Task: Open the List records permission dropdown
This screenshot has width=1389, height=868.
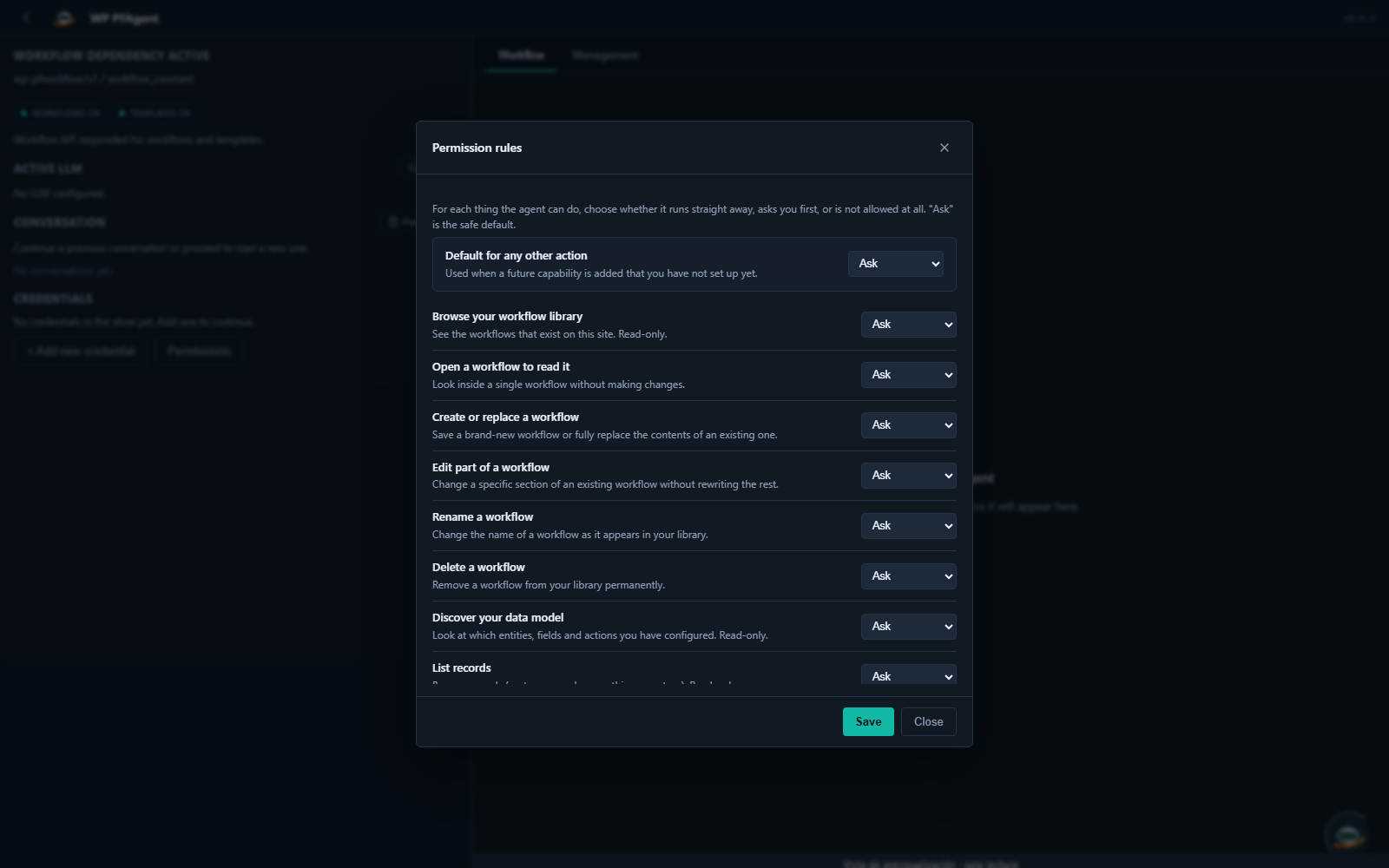Action: pyautogui.click(x=909, y=674)
